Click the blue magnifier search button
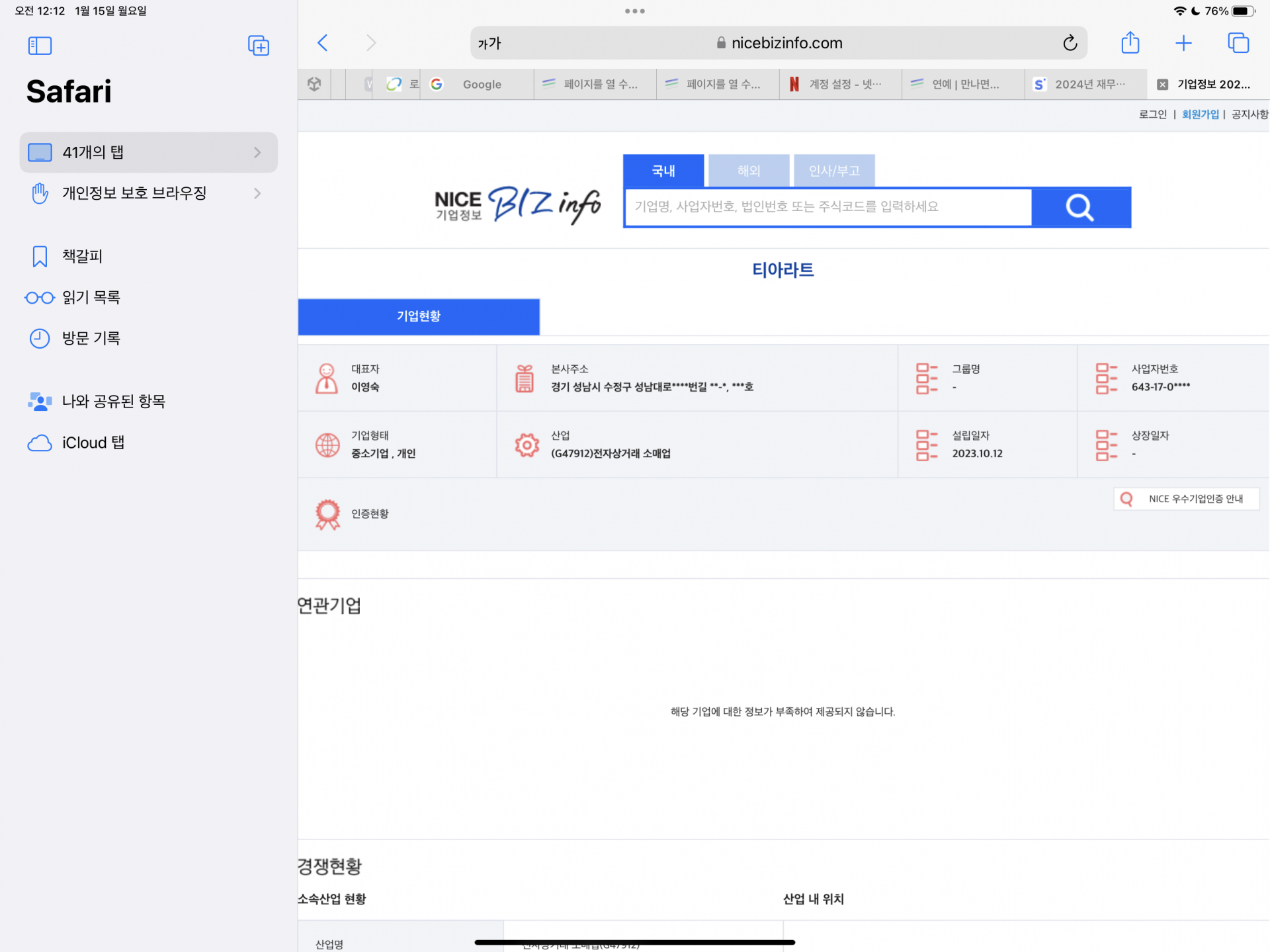Viewport: 1270px width, 952px height. coord(1080,207)
